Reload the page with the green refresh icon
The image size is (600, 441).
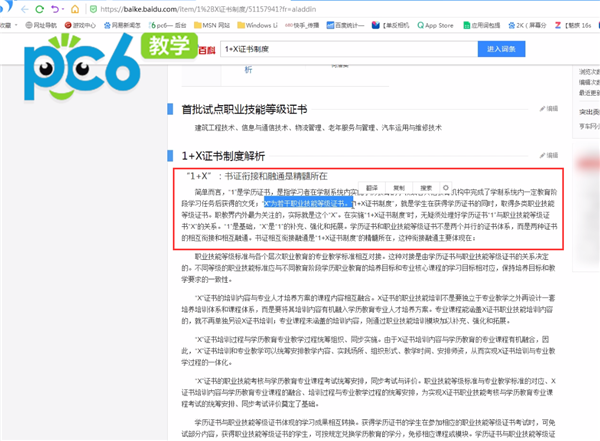click(x=39, y=9)
